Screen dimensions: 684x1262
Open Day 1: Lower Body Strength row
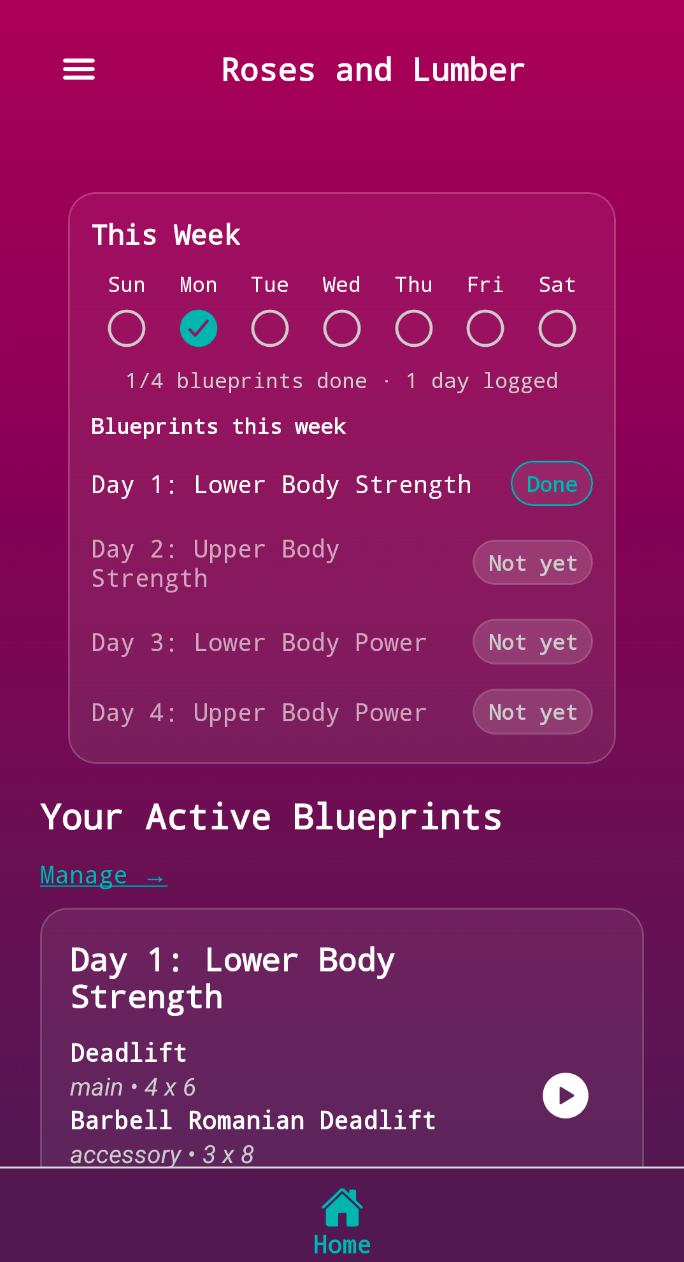342,484
